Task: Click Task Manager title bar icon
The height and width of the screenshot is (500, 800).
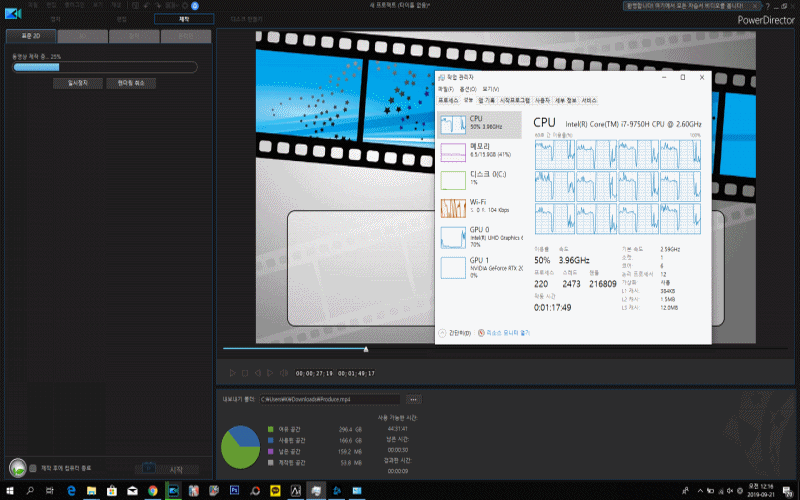Action: pos(441,78)
